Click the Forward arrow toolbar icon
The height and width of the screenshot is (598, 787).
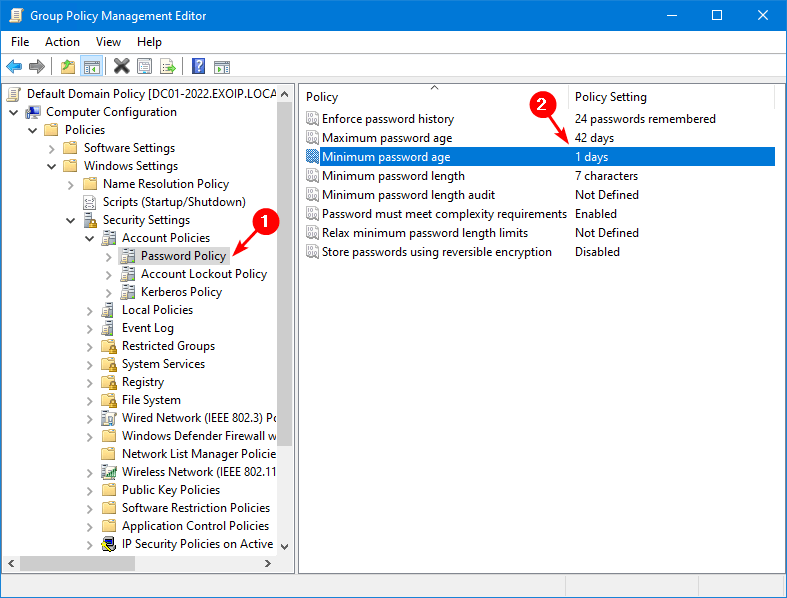(37, 67)
